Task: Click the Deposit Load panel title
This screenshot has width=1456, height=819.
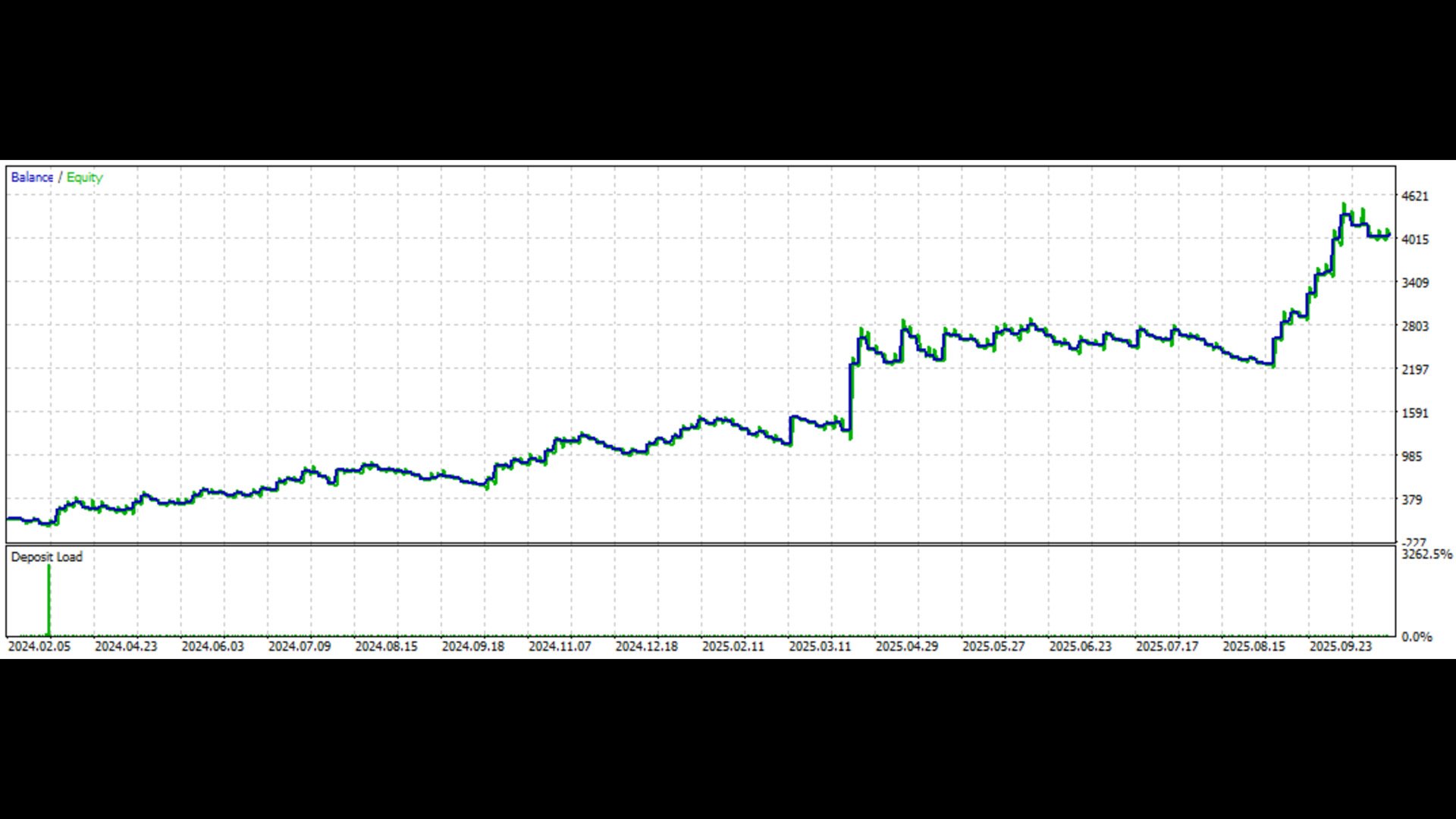Action: 46,557
